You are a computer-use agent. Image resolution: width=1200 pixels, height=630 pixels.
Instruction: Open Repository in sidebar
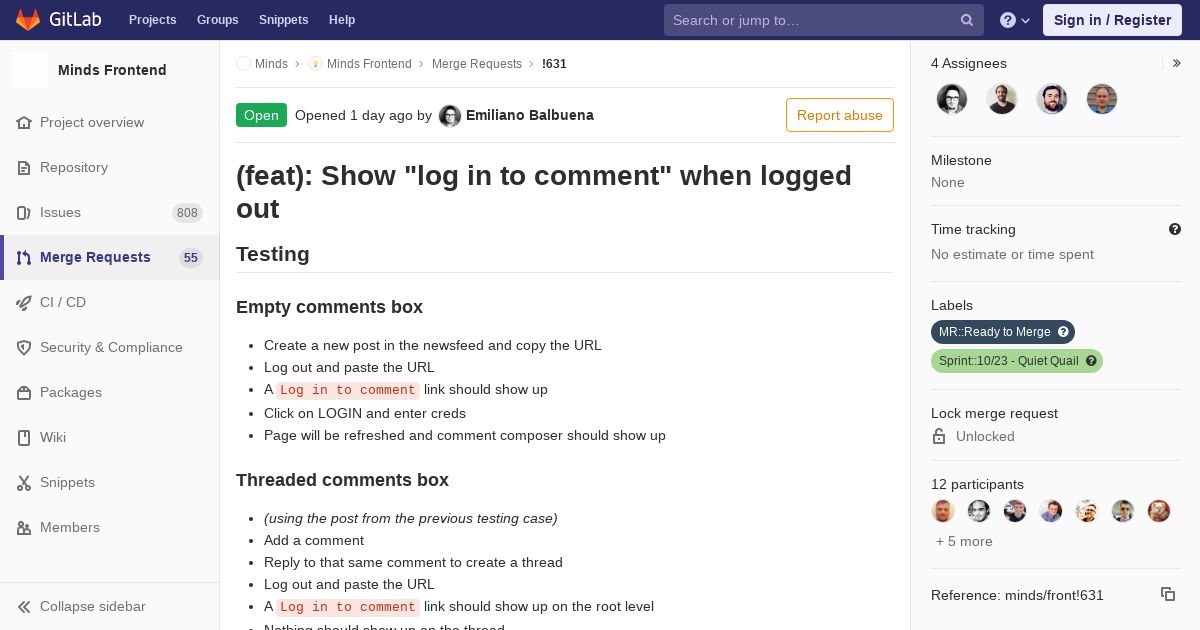point(110,167)
